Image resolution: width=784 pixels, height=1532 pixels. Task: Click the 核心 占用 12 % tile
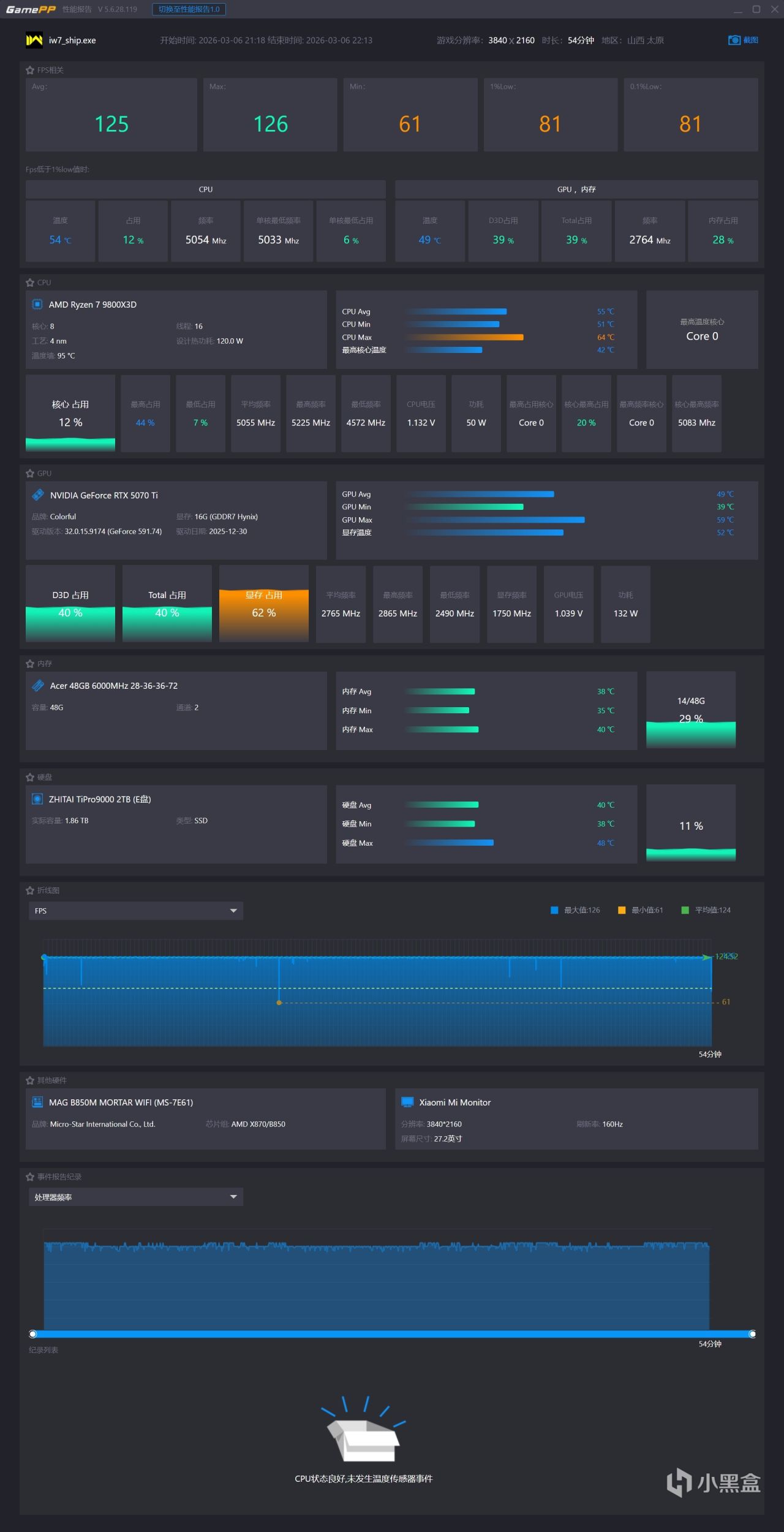[70, 414]
